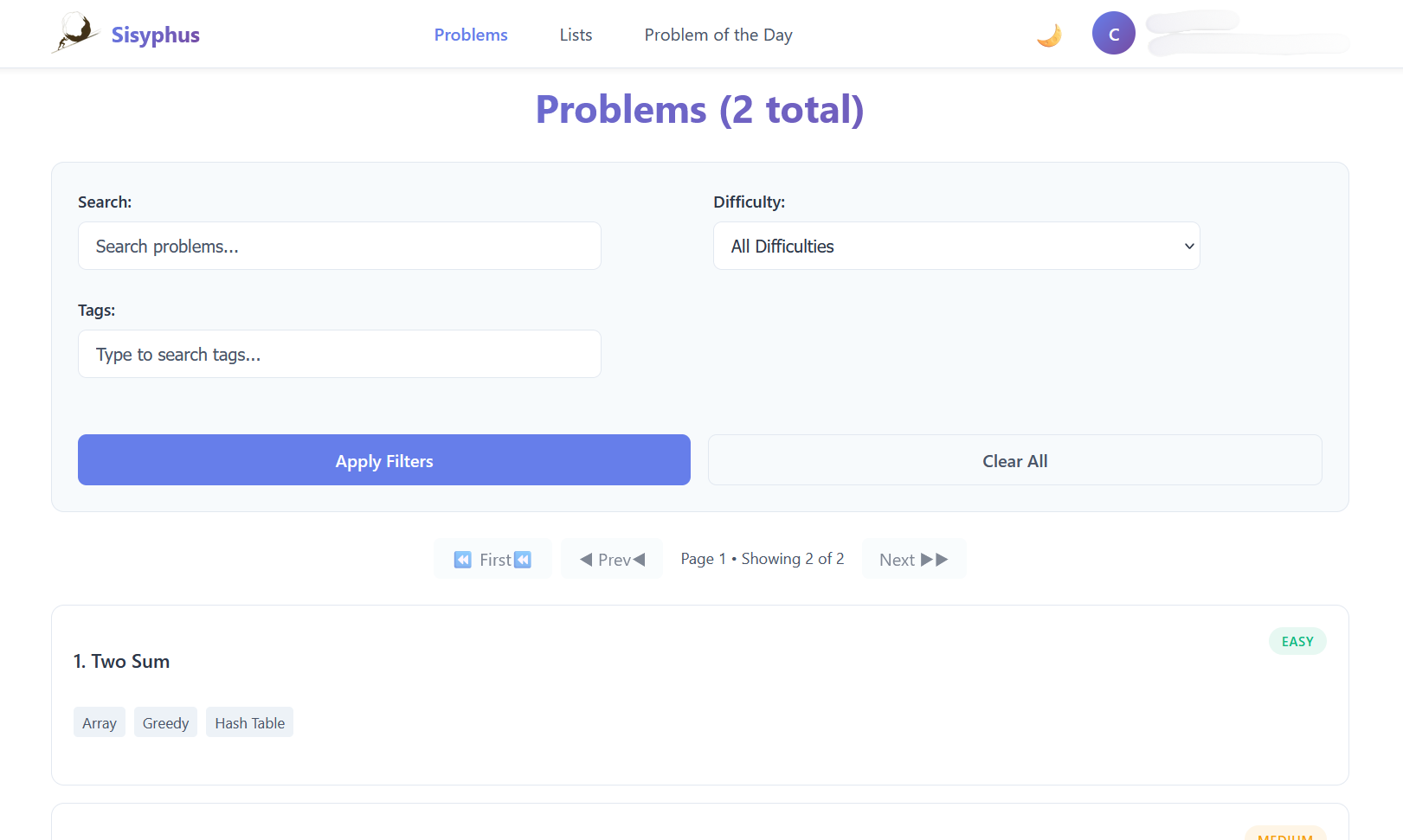Open the user avatar "C" profile
The image size is (1403, 840).
(x=1113, y=34)
